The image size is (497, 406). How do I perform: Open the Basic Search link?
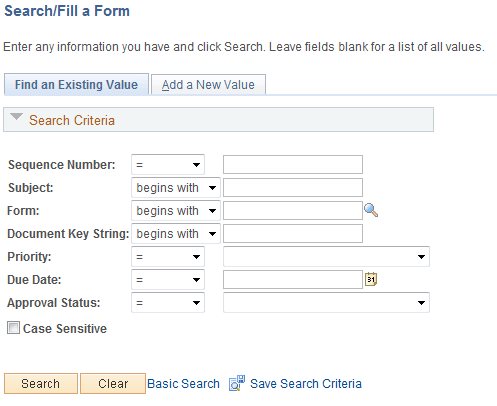point(183,384)
